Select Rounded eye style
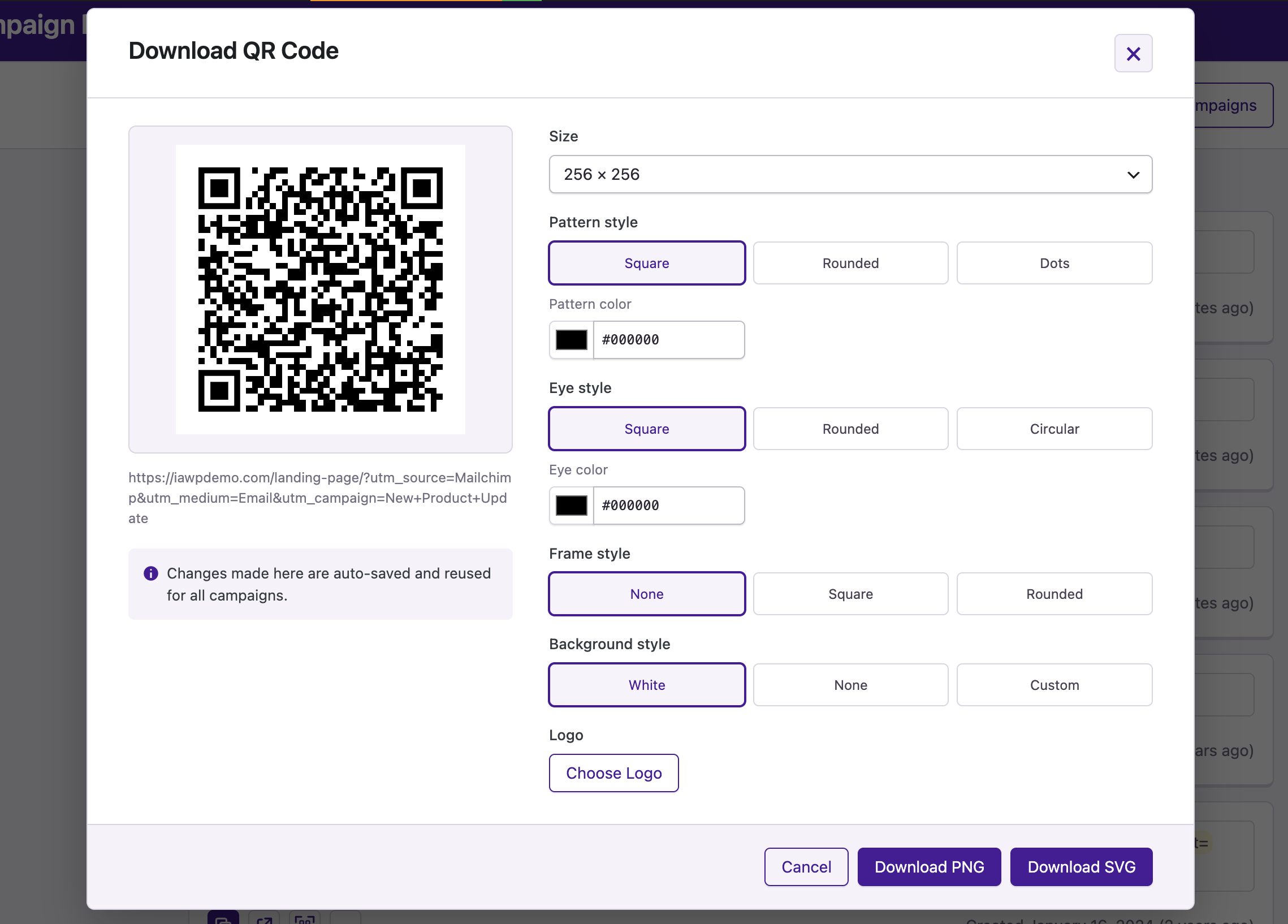This screenshot has height=924, width=1288. [x=850, y=429]
